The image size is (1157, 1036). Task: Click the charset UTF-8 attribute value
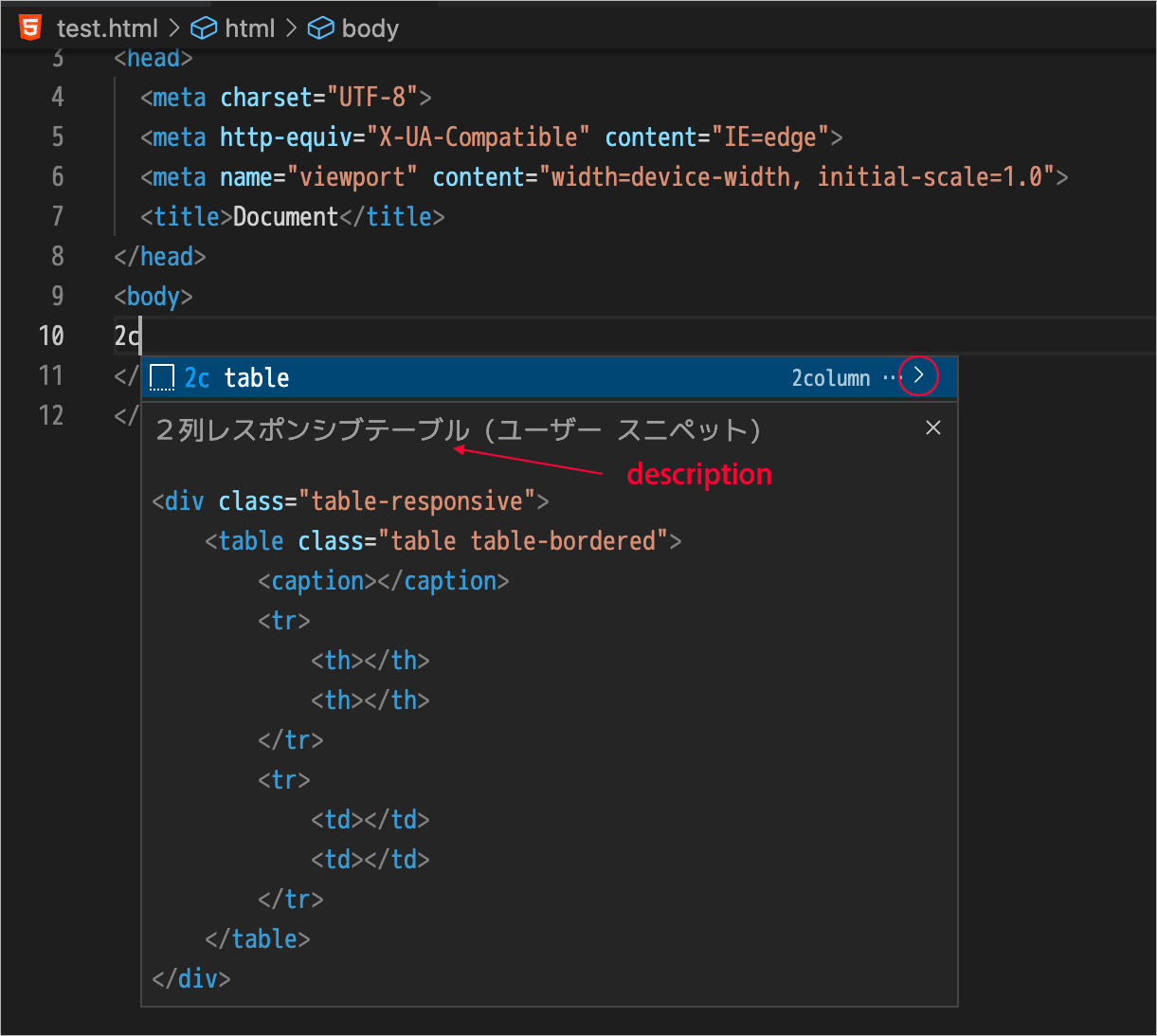(x=372, y=97)
